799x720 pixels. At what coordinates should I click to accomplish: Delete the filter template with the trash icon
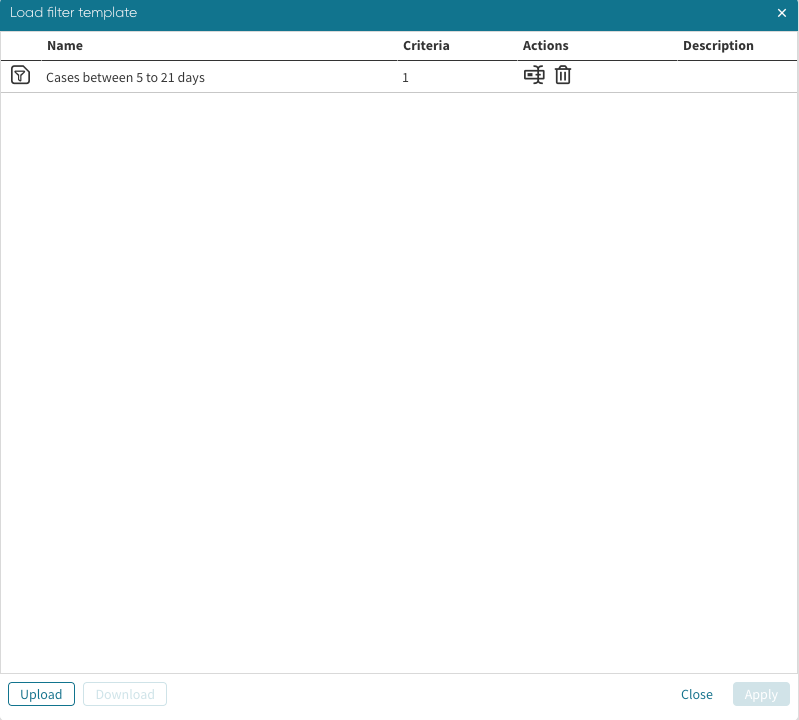tap(563, 76)
